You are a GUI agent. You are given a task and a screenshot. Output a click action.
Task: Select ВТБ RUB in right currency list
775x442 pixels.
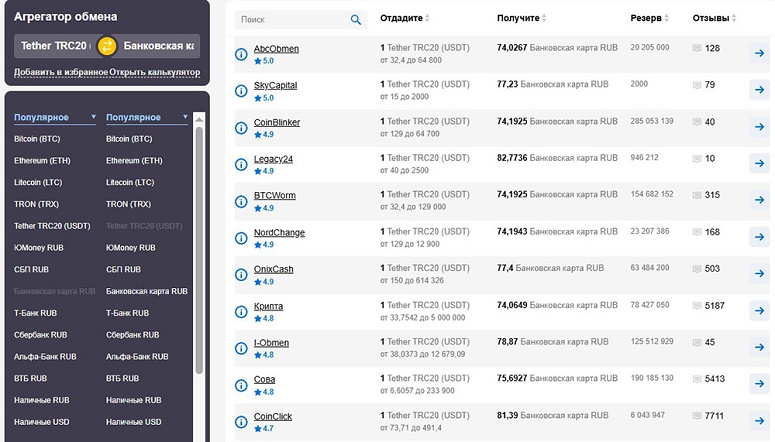click(x=123, y=378)
